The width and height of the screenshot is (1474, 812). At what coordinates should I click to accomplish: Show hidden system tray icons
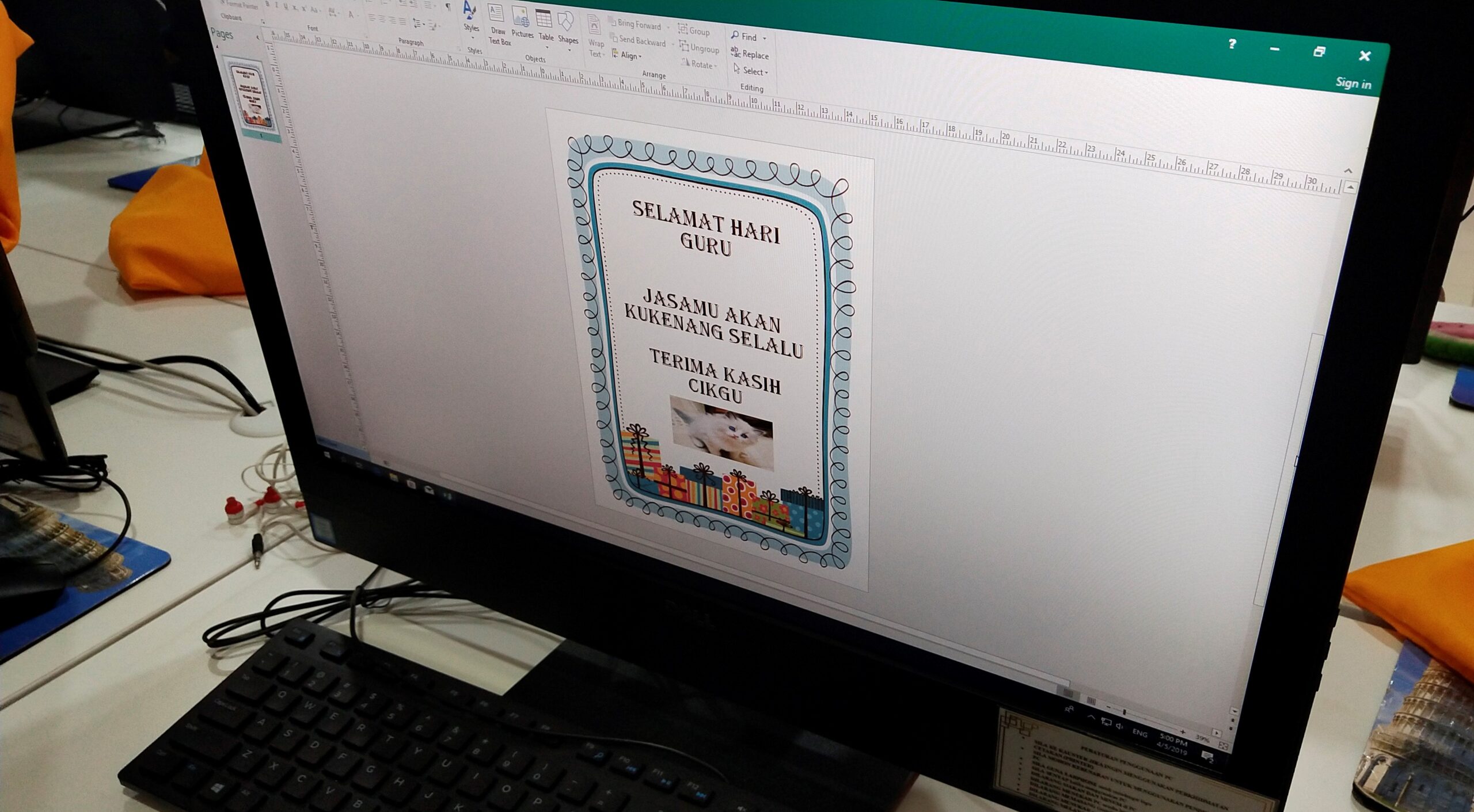tap(1091, 718)
